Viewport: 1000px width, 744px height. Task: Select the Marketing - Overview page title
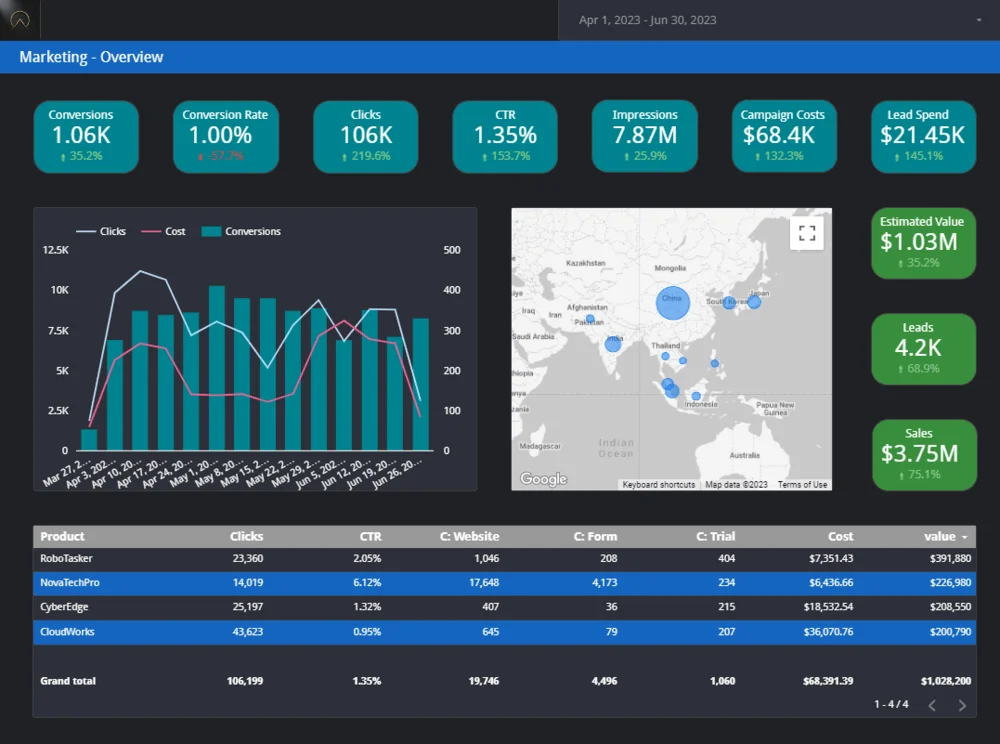pyautogui.click(x=88, y=57)
